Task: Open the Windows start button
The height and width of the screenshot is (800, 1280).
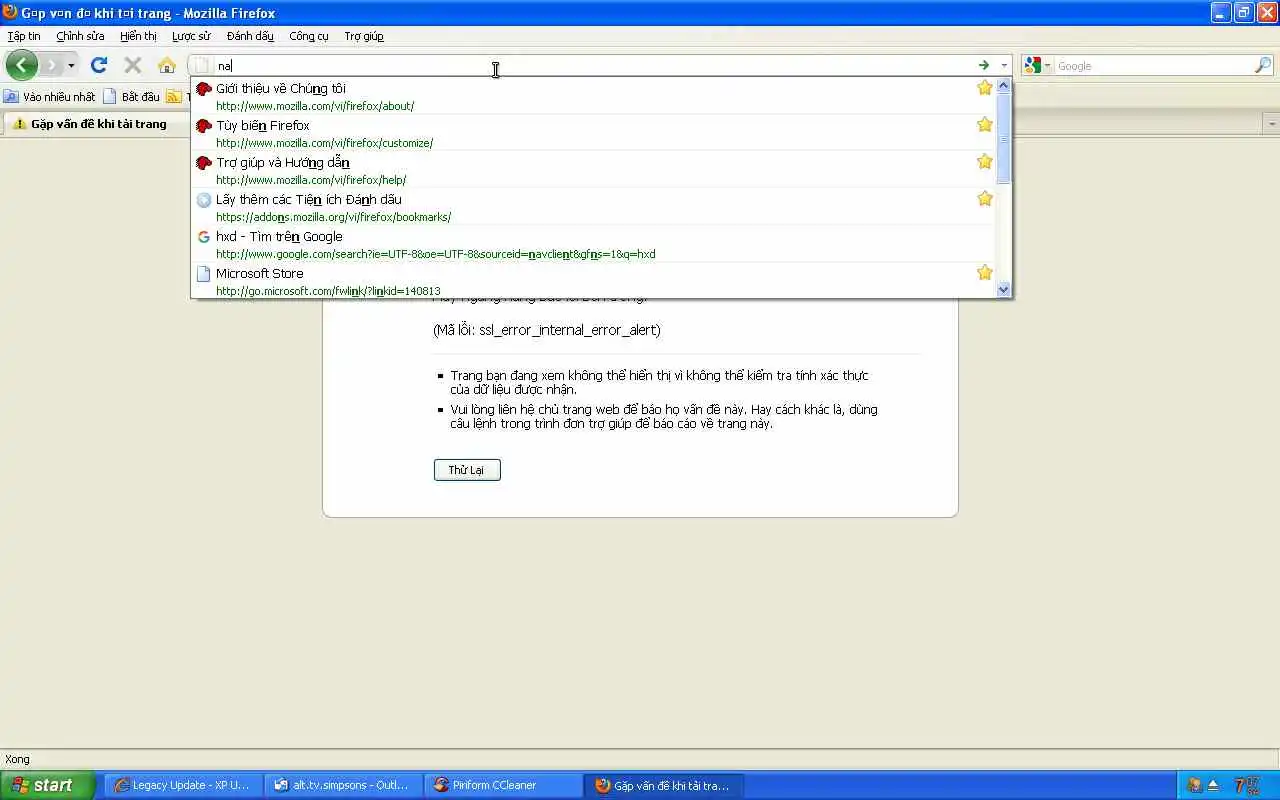Action: click(48, 785)
